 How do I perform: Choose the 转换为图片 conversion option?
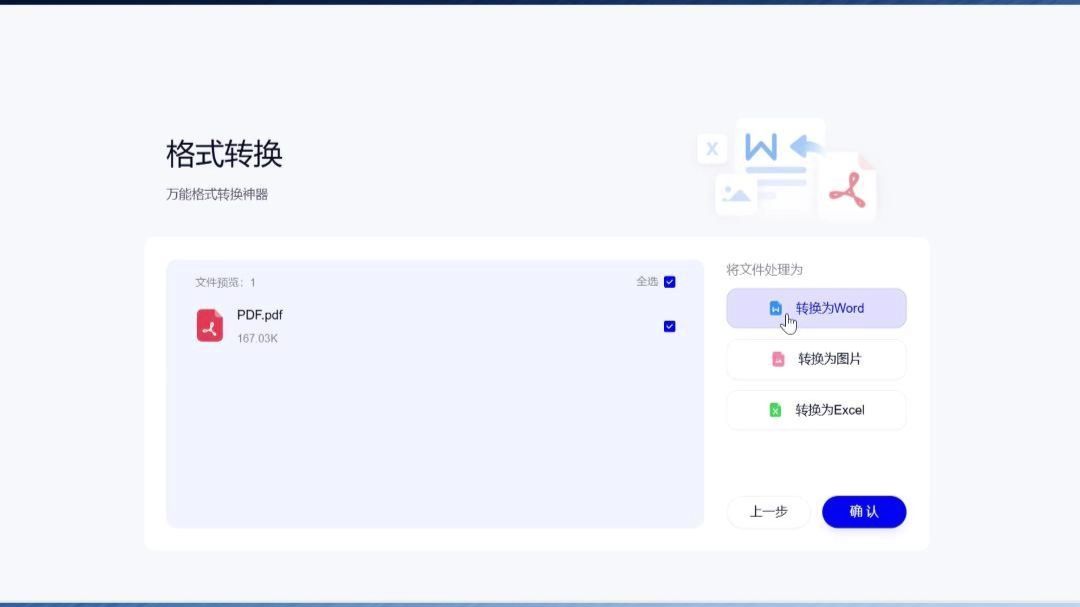pos(816,359)
